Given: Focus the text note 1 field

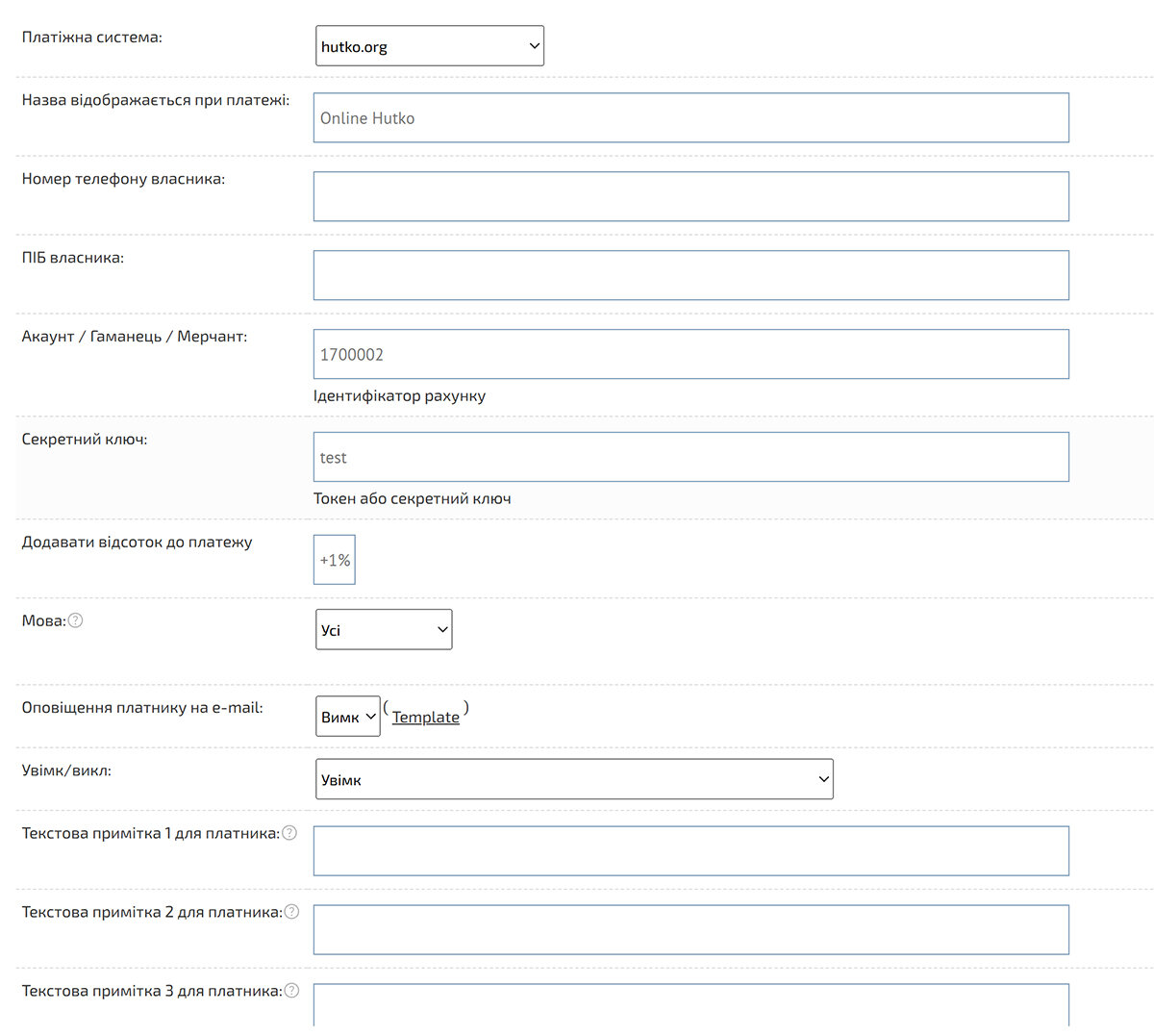Looking at the screenshot, I should (x=690, y=851).
